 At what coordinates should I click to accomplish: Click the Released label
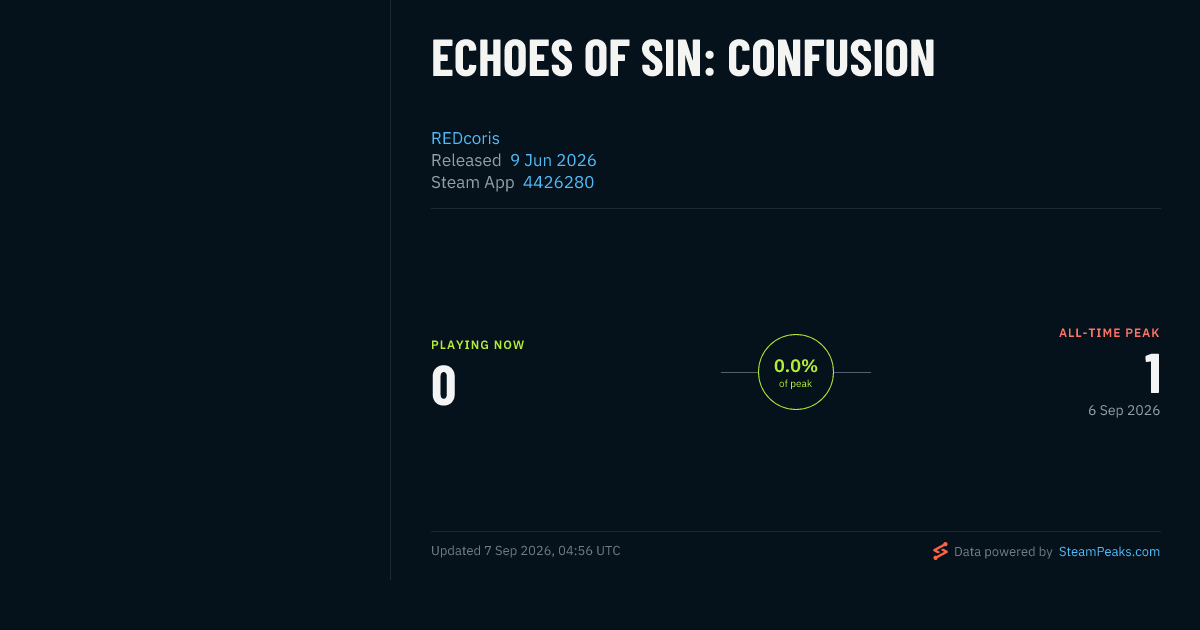(466, 160)
